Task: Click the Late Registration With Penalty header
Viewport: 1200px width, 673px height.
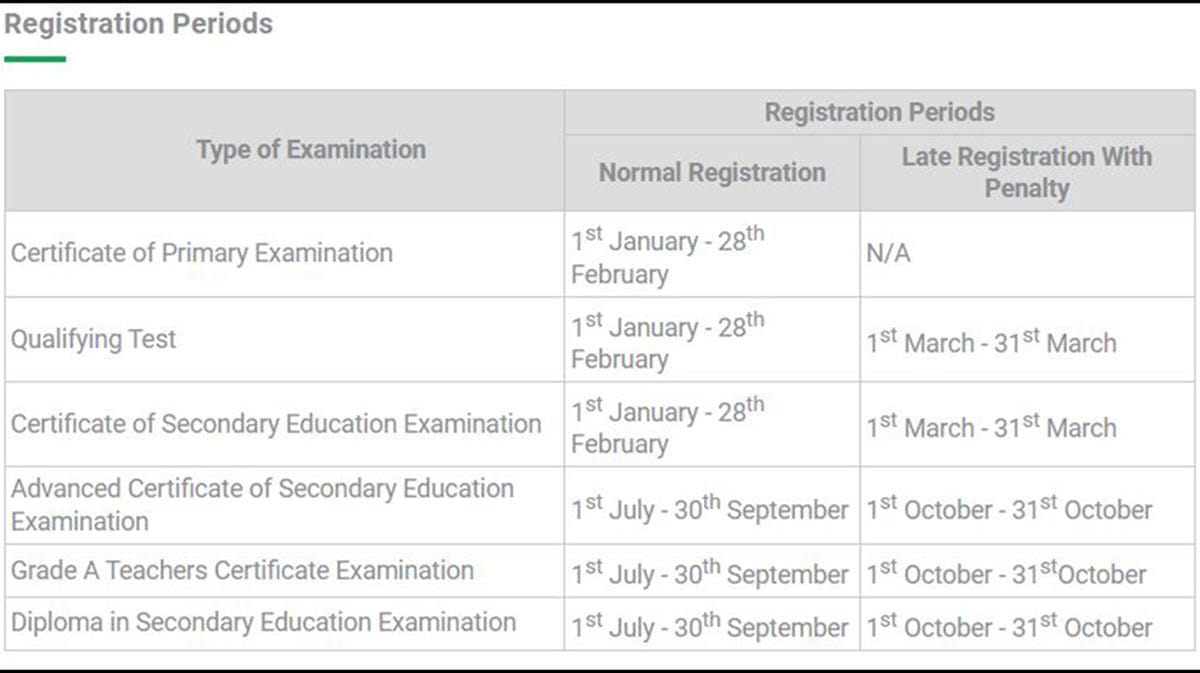Action: click(1027, 172)
